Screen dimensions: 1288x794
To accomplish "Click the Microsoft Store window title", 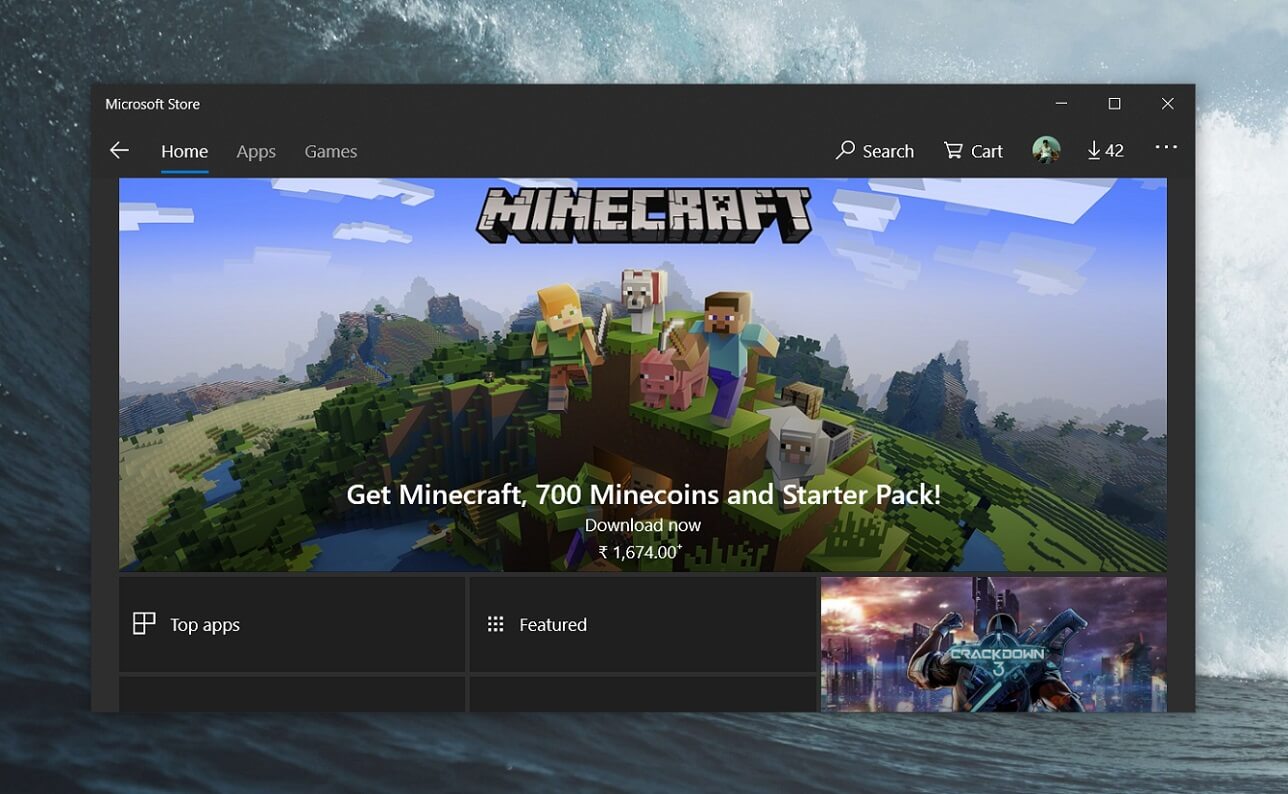I will 153,104.
